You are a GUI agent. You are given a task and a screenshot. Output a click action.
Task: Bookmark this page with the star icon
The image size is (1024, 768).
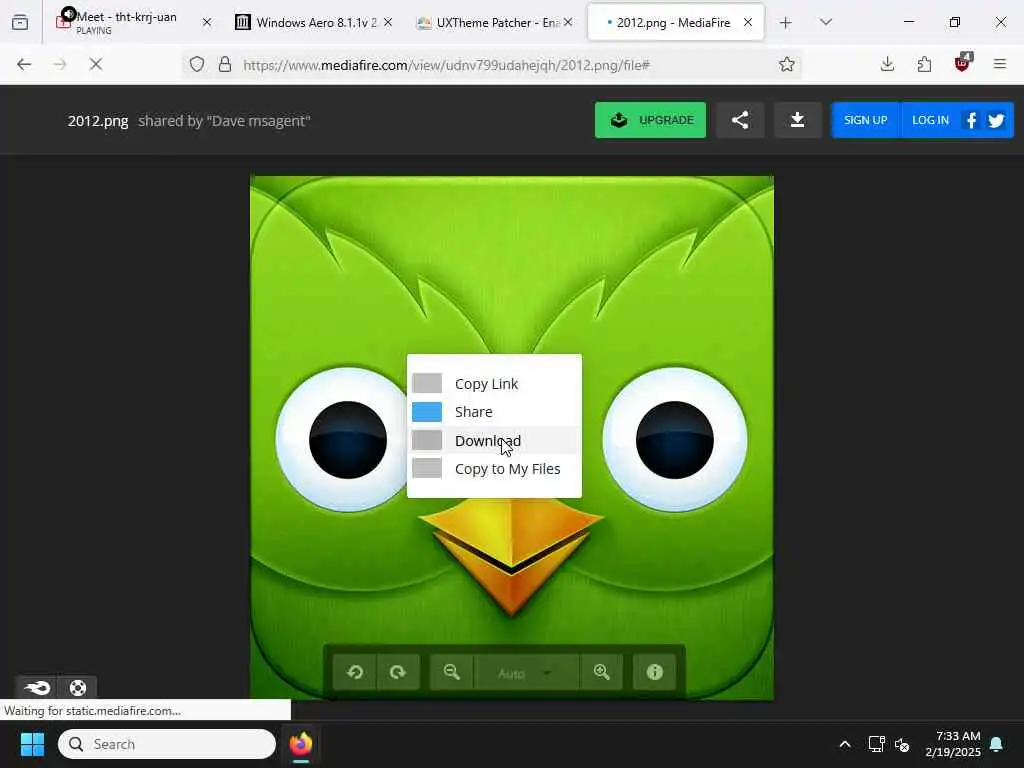[x=786, y=64]
